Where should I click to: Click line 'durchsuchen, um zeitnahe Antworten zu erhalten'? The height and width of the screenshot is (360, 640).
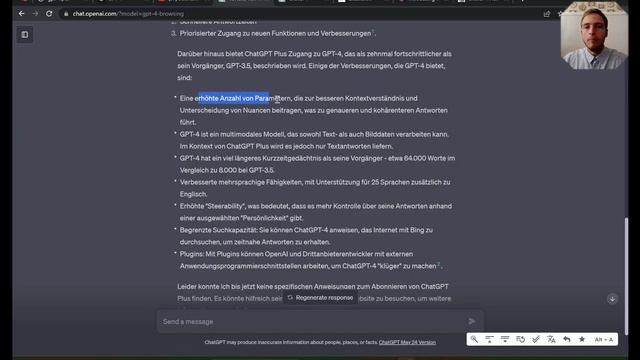coord(255,242)
